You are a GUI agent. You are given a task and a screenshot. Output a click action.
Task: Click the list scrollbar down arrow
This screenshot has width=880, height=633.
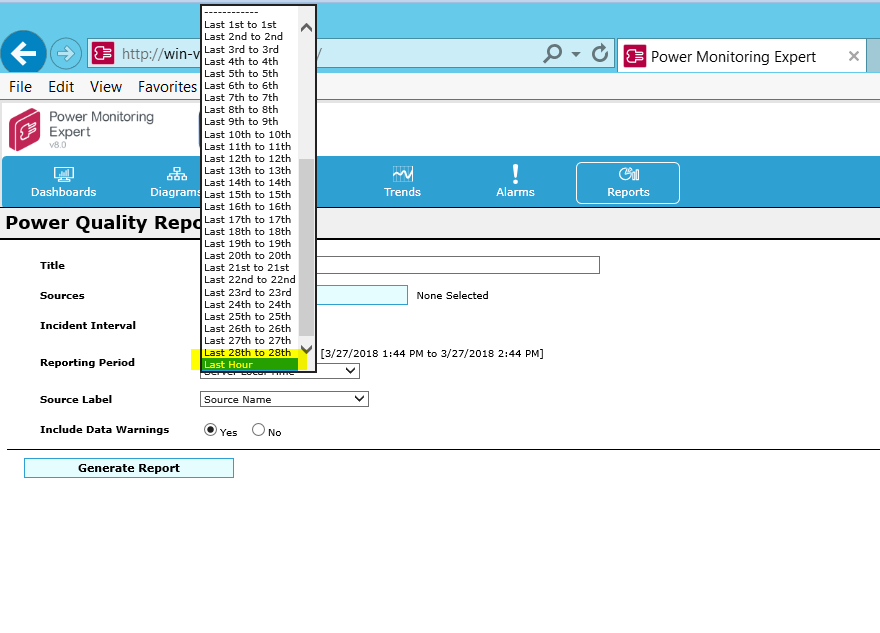[306, 349]
